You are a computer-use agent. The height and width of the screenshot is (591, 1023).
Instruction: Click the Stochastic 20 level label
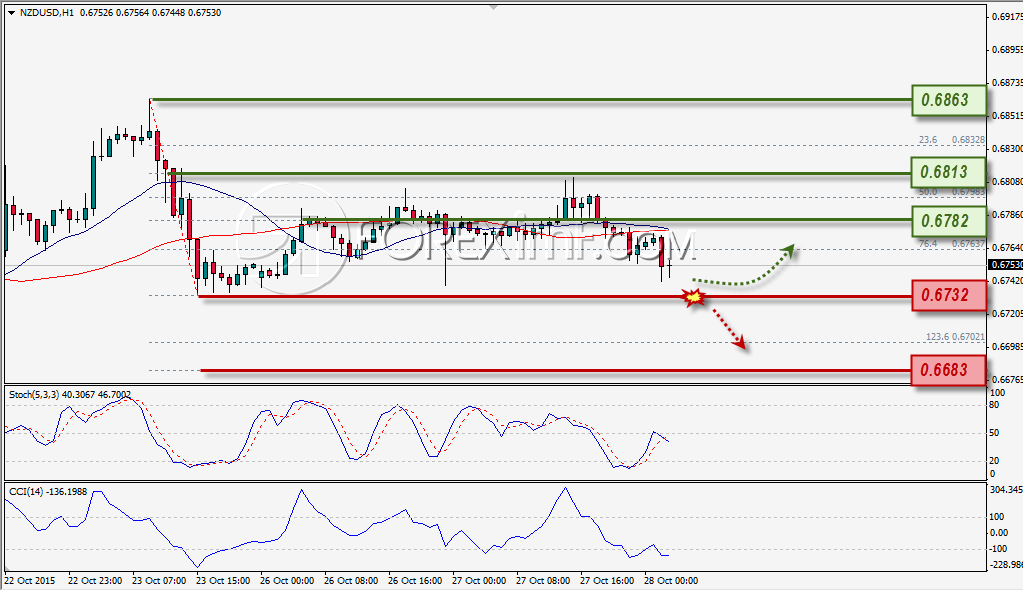[x=994, y=461]
